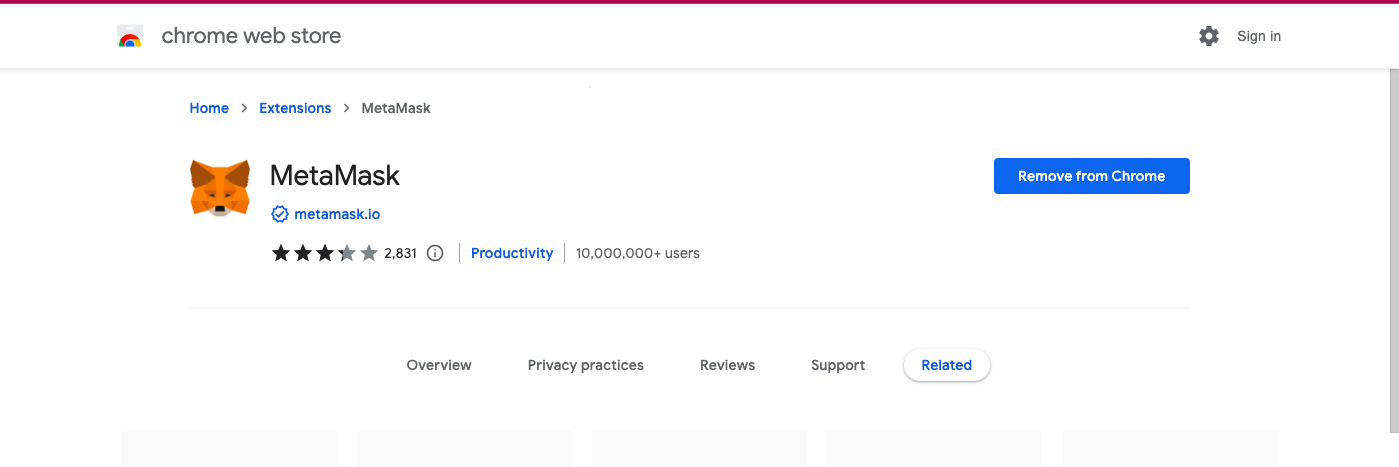Click the MetaMask fox logo

220,188
